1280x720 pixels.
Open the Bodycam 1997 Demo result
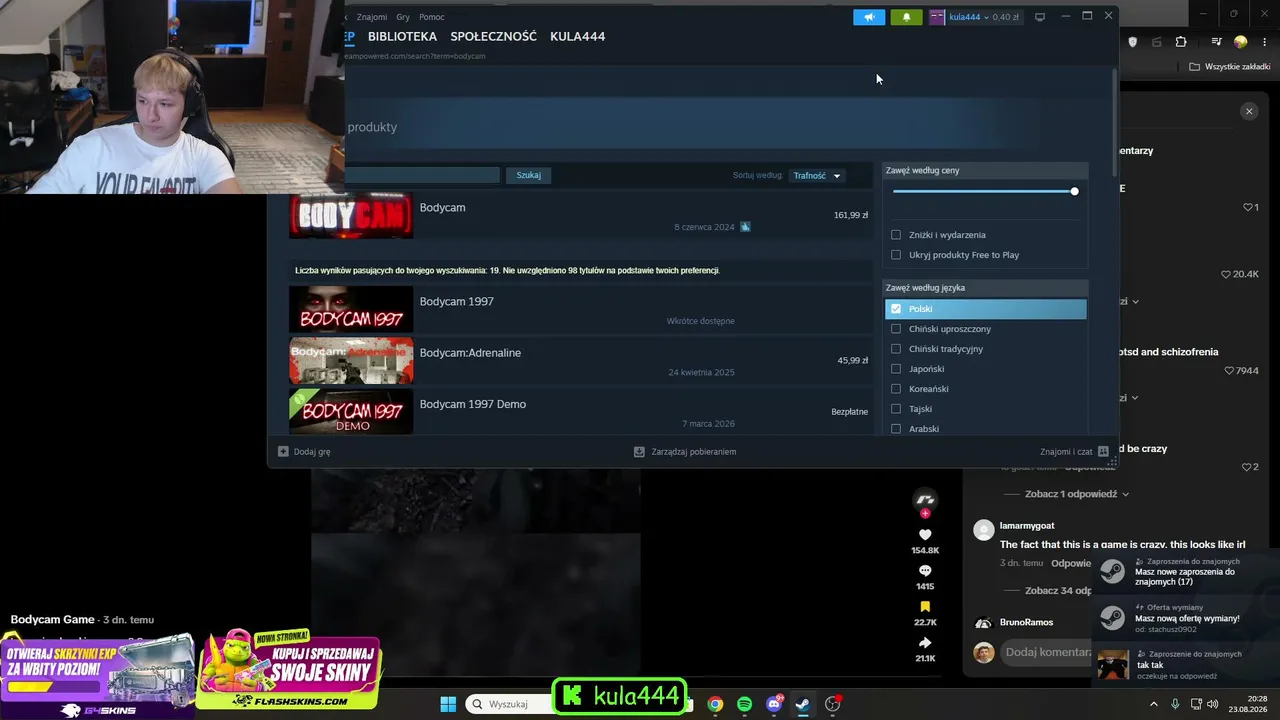coord(580,412)
